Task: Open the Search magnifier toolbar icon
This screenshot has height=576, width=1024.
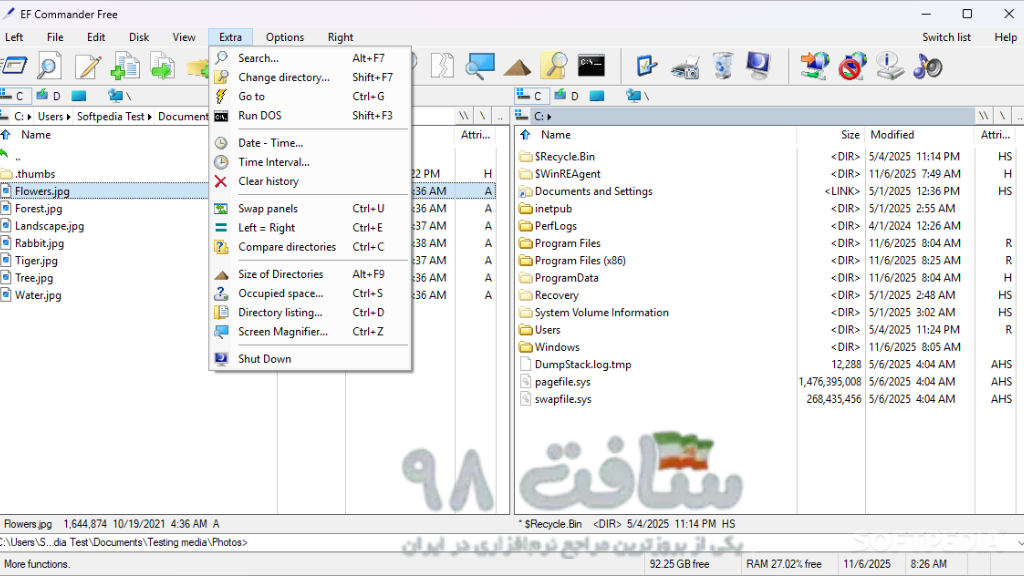Action: click(x=49, y=66)
